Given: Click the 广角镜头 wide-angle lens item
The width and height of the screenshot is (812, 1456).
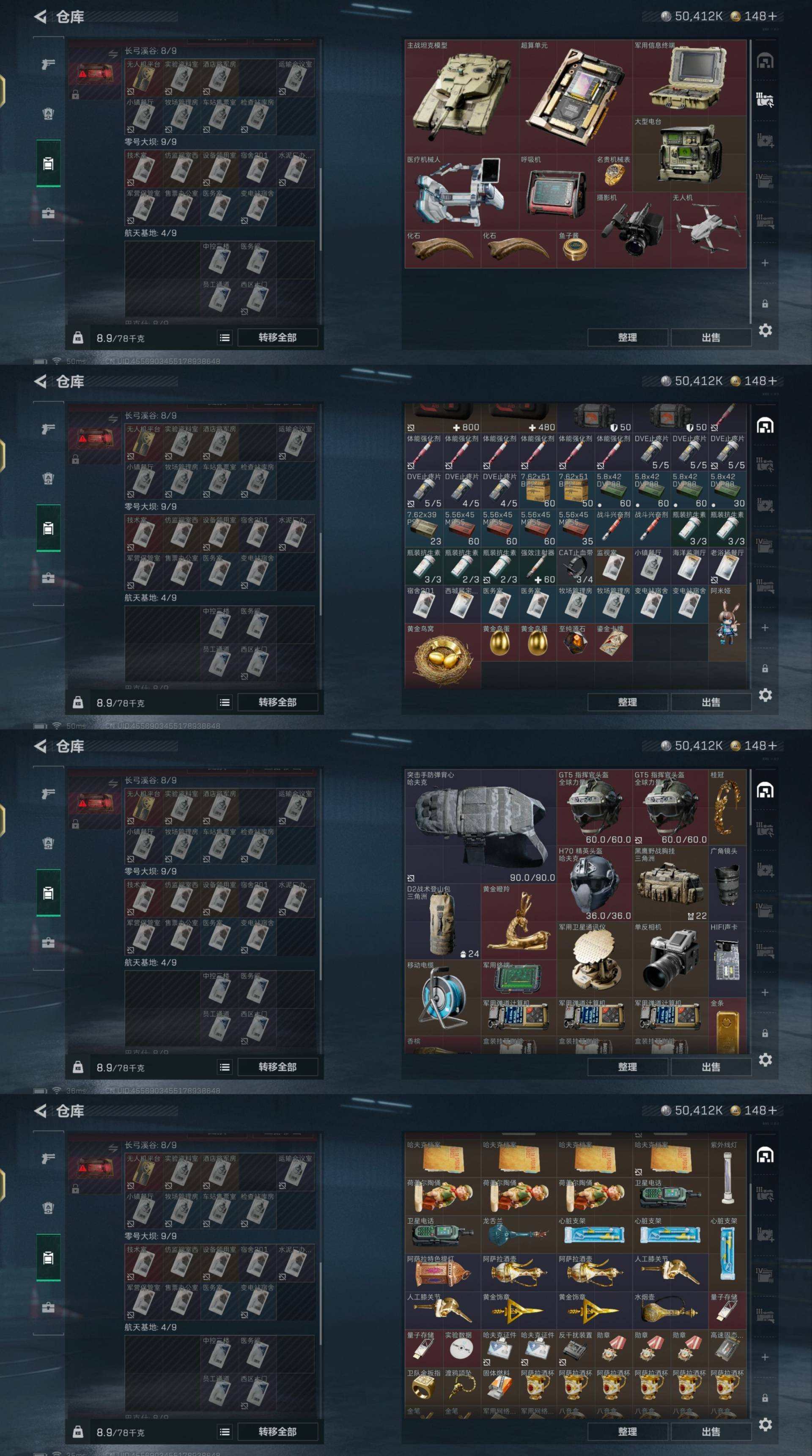Looking at the screenshot, I should click(x=727, y=883).
